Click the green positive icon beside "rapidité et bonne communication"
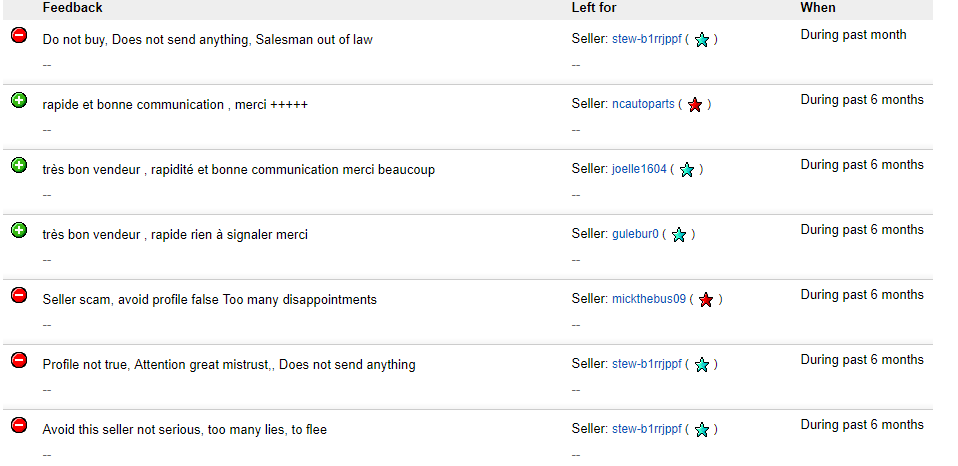 pyautogui.click(x=19, y=165)
